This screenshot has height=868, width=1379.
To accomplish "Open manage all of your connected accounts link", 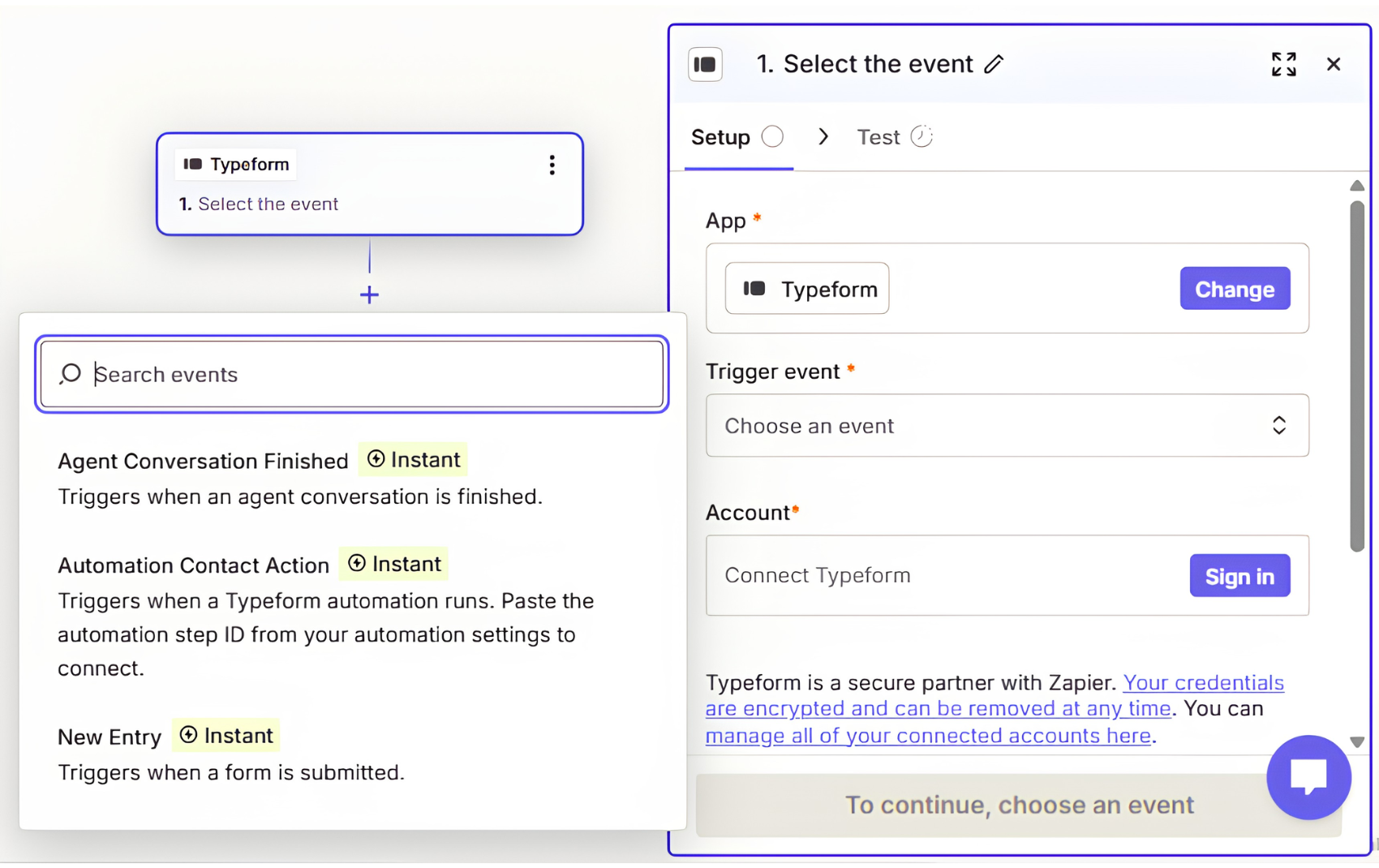I will (x=928, y=736).
